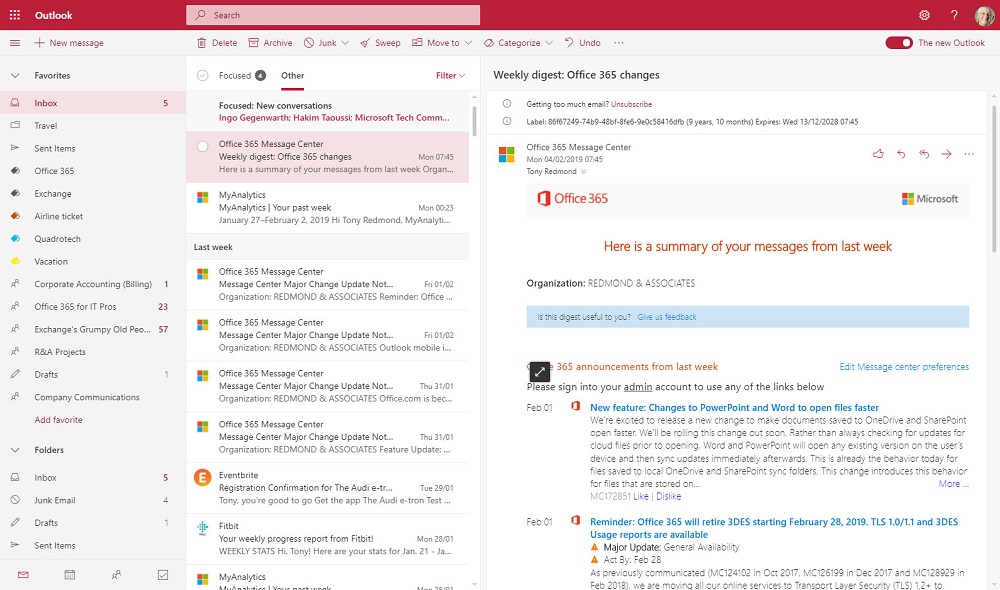Reply all to the open email
The width and height of the screenshot is (1000, 590).
coord(923,154)
